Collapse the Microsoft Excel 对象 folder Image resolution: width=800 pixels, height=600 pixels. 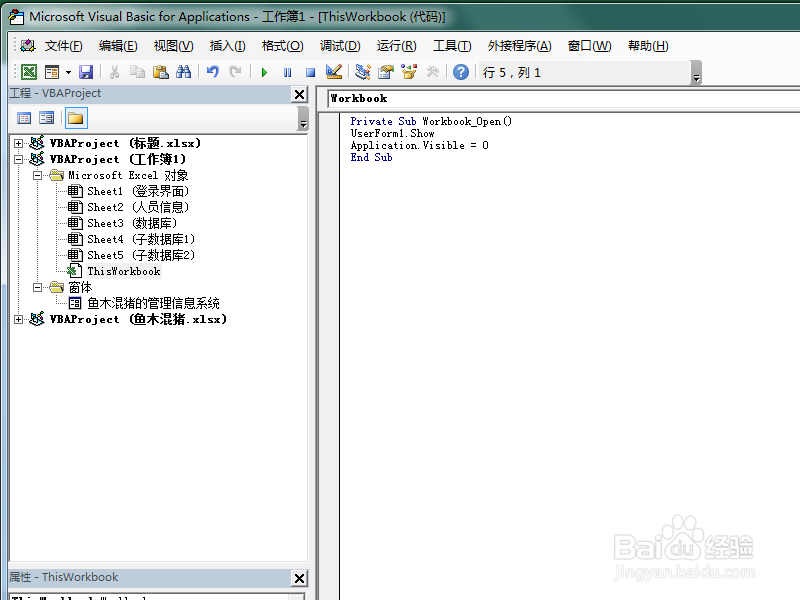click(37, 176)
